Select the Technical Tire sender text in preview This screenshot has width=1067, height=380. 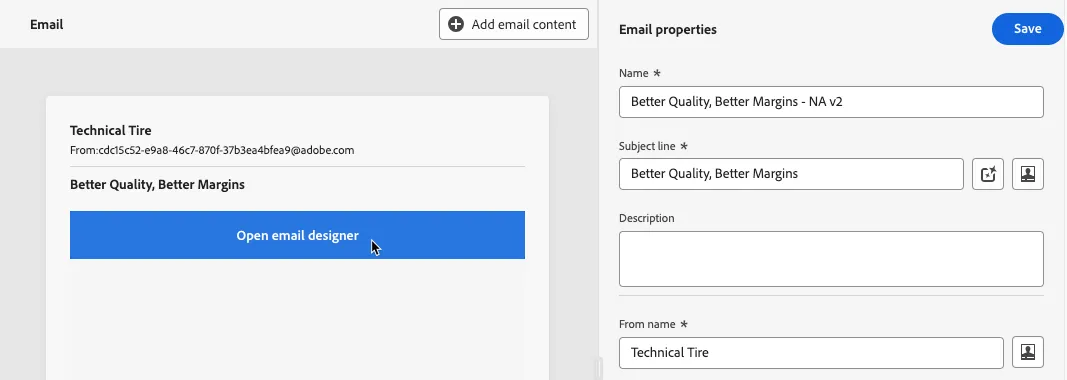tap(111, 131)
